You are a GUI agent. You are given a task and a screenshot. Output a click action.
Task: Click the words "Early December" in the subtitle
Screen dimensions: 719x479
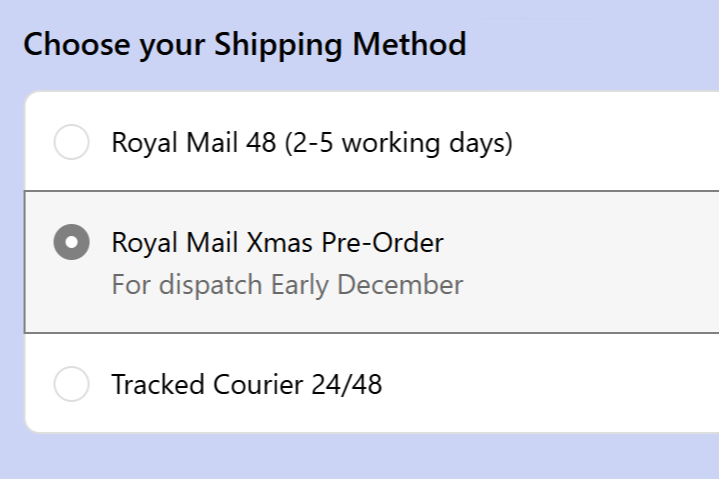(x=367, y=285)
